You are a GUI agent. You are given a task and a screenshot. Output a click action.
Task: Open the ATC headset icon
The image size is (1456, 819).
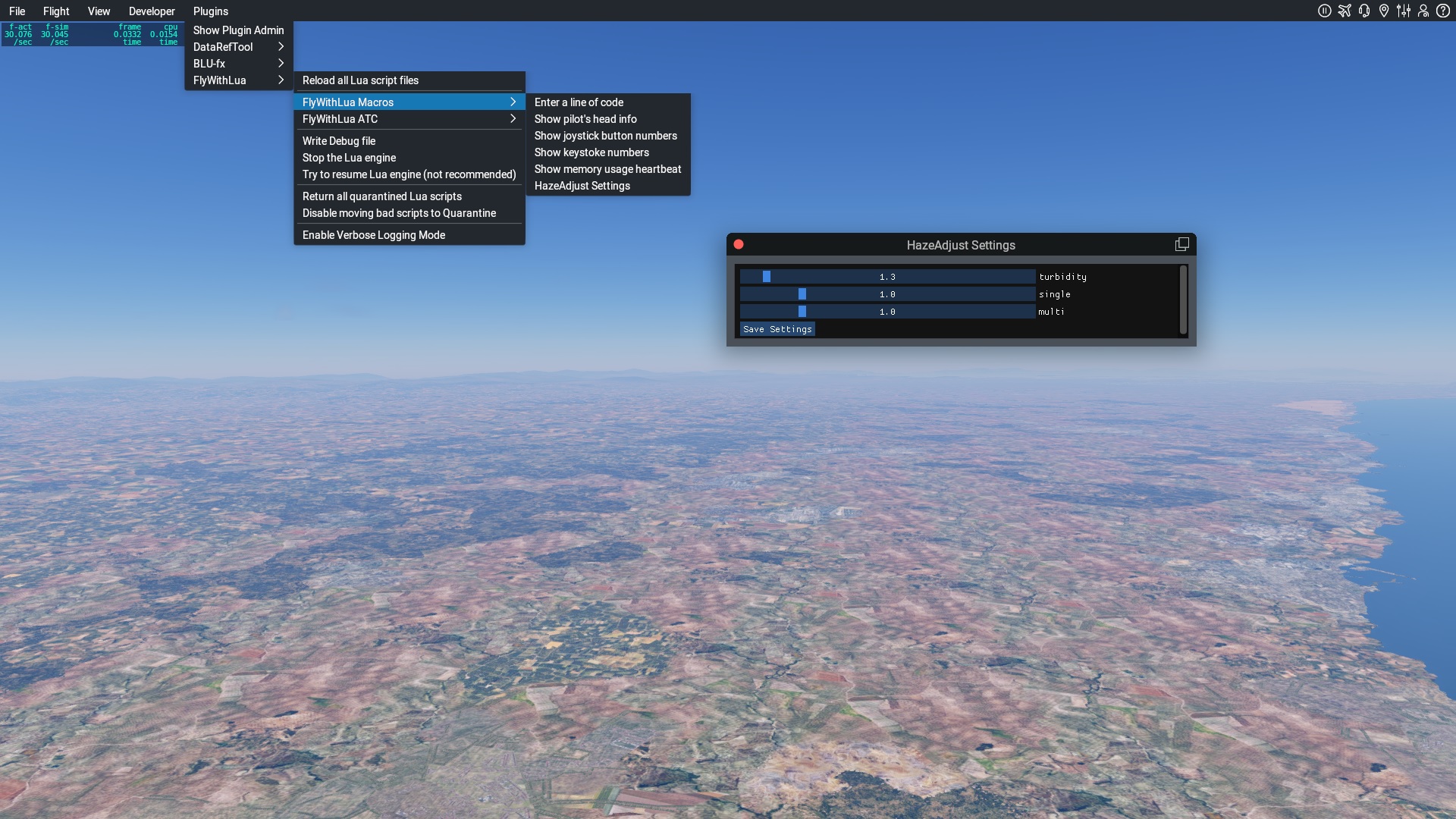coord(1364,11)
